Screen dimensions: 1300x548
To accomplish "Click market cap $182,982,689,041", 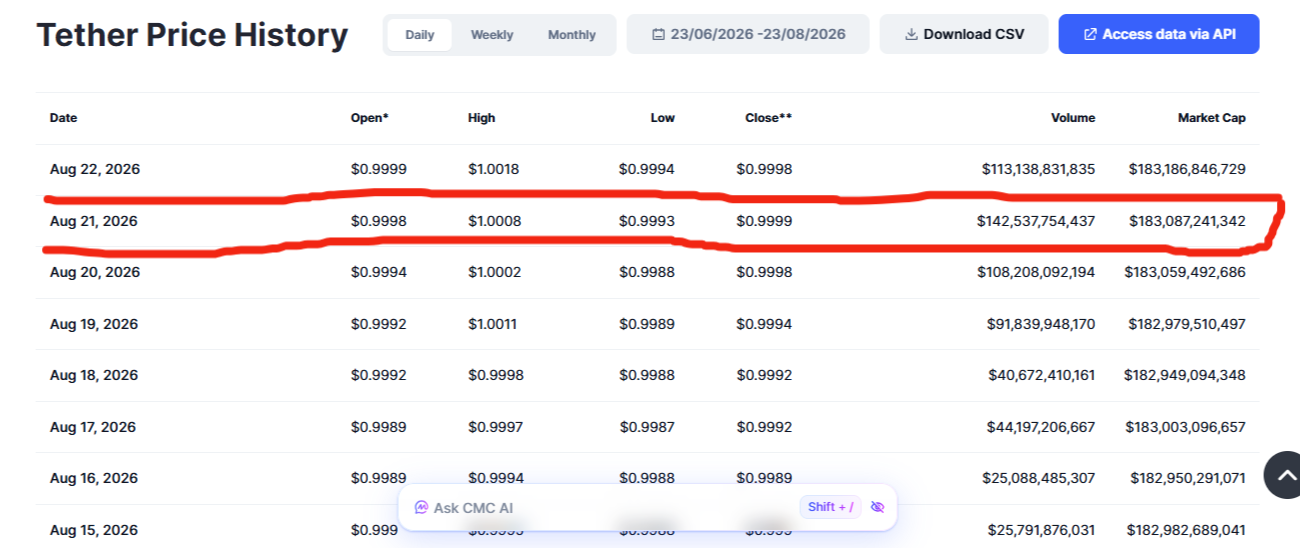I will click(1186, 530).
